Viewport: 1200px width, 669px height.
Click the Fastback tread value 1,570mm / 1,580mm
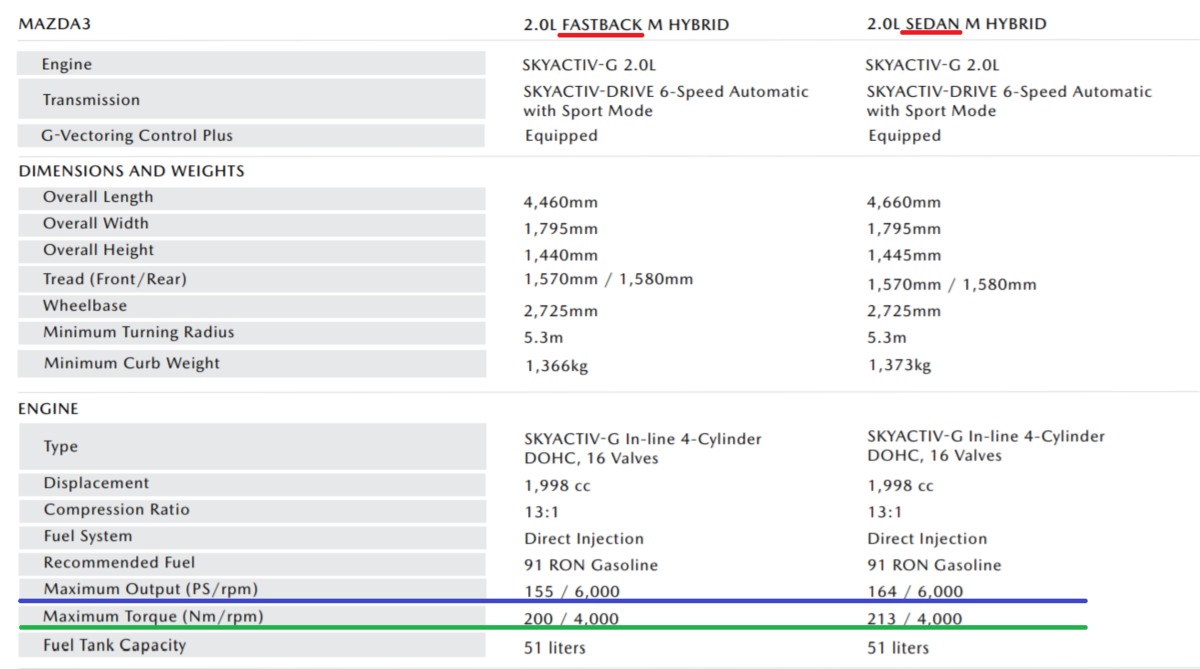click(x=608, y=279)
